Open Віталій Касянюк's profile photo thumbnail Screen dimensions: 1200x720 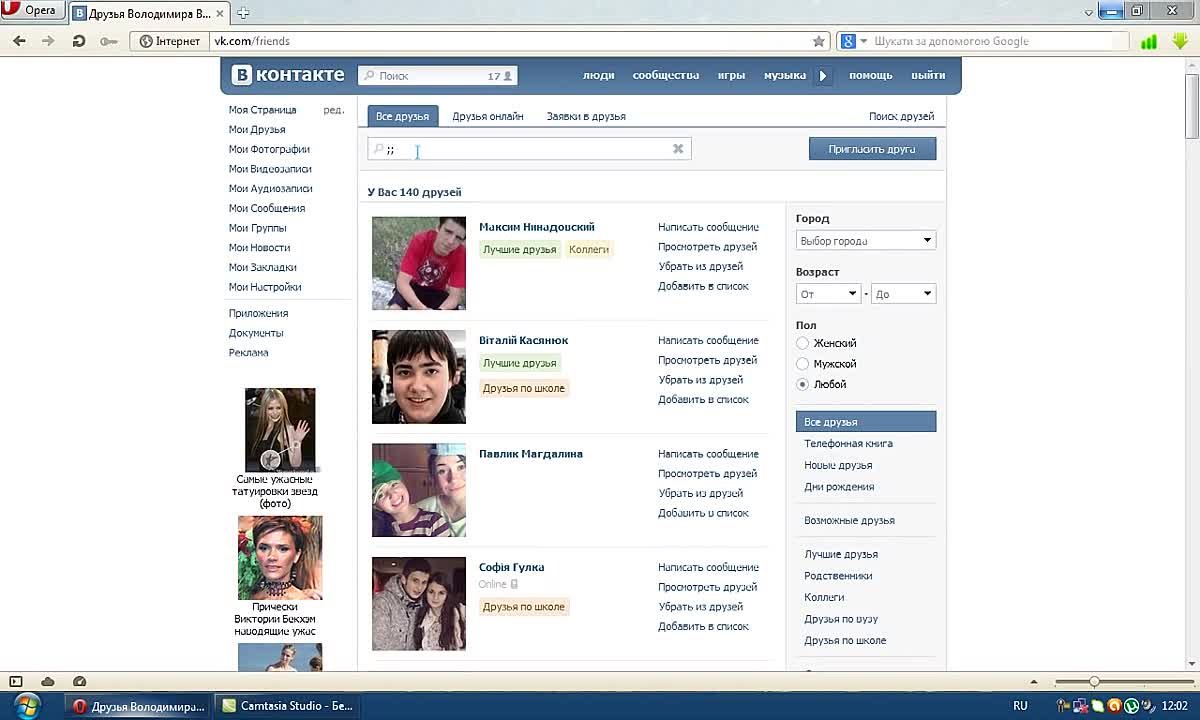click(419, 377)
